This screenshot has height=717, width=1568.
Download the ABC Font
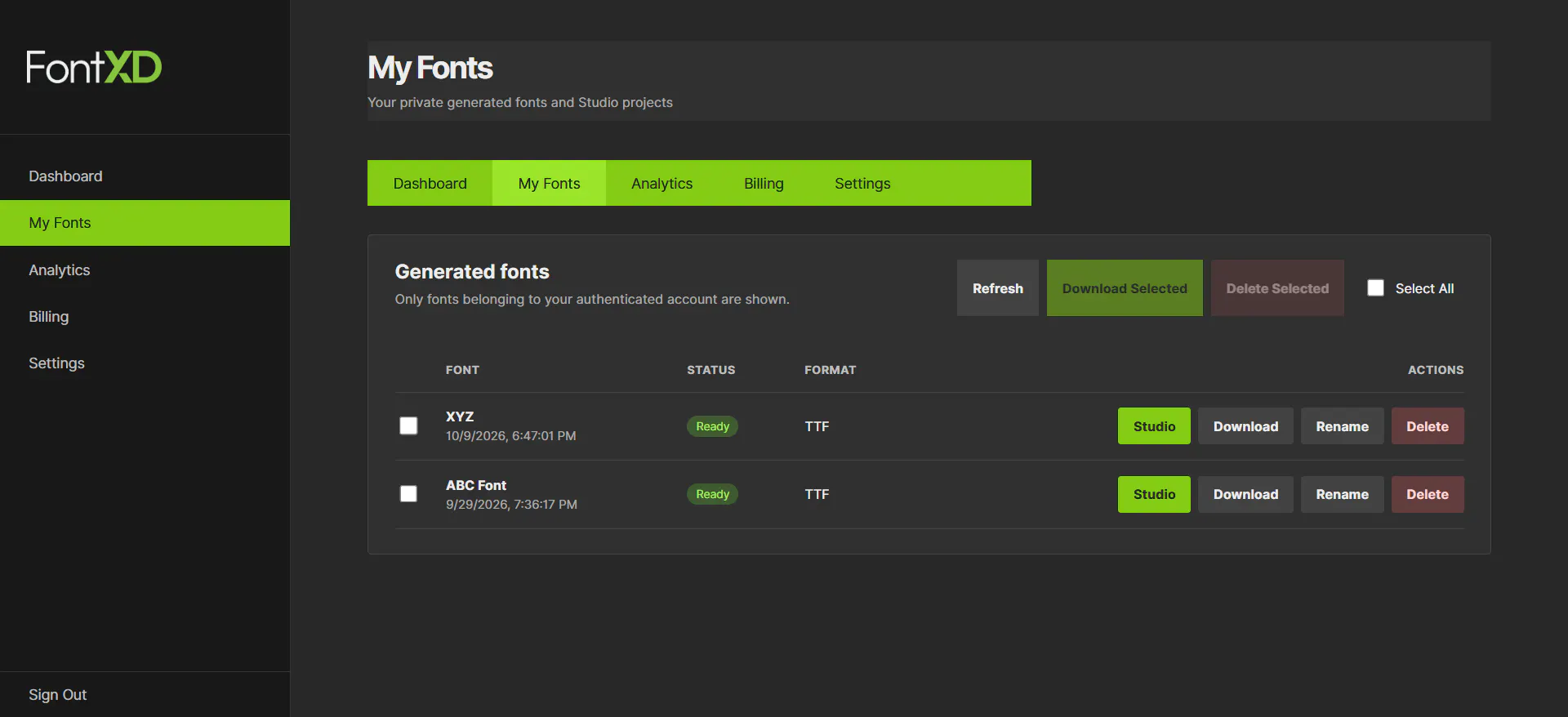pos(1245,495)
